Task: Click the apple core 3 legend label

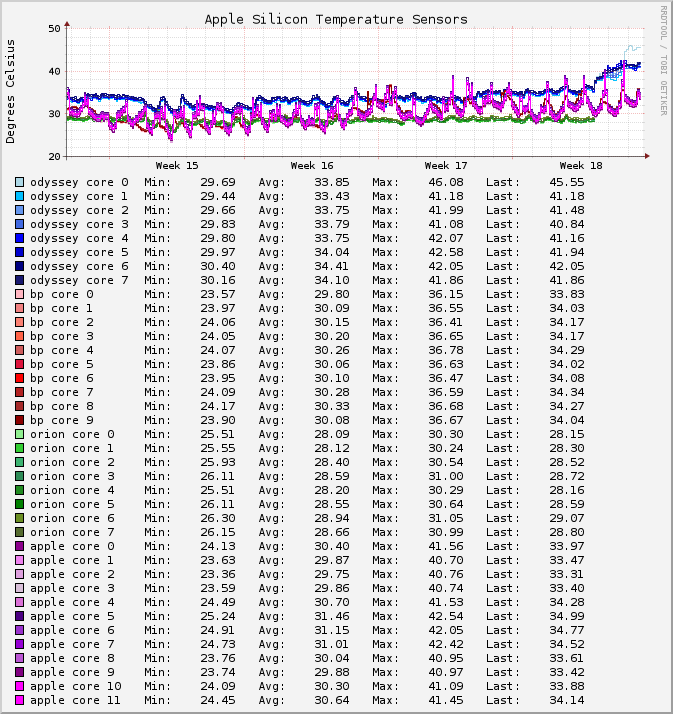Action: 72,588
